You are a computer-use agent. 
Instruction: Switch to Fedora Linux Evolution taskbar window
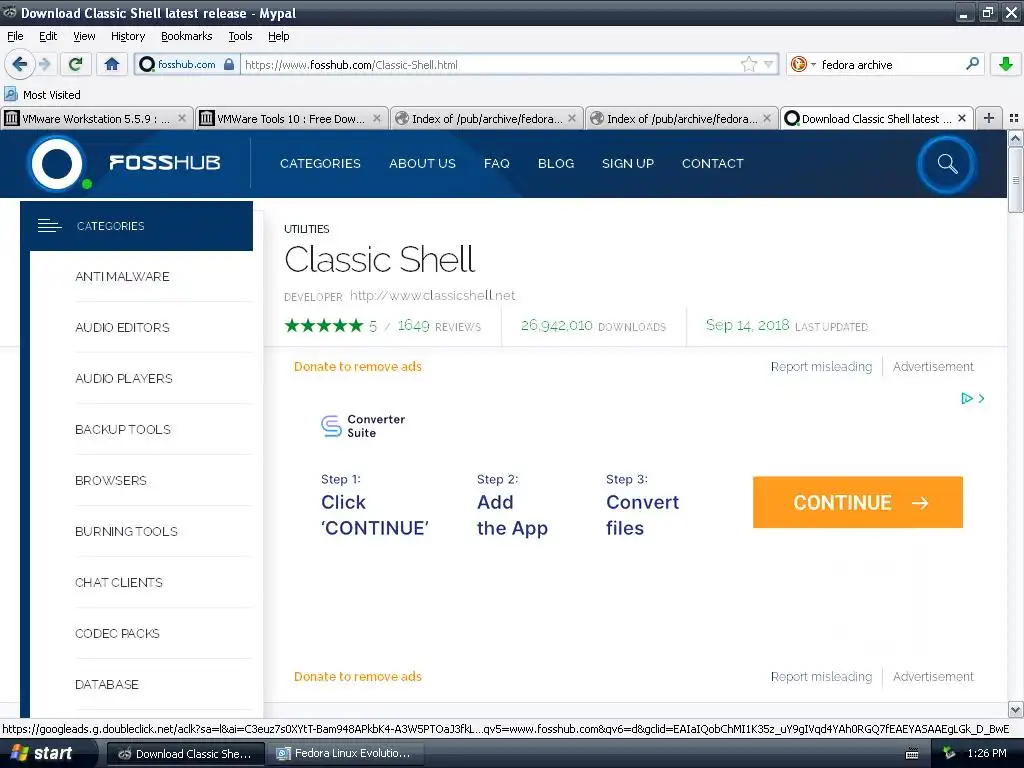click(345, 753)
